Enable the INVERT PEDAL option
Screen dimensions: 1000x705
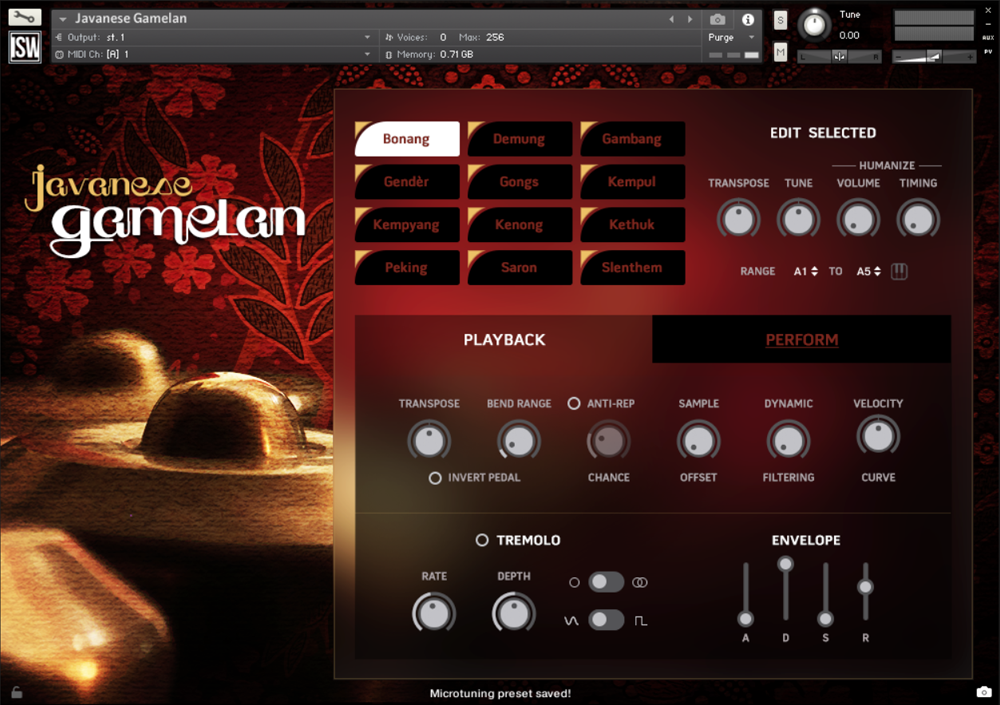(x=438, y=478)
